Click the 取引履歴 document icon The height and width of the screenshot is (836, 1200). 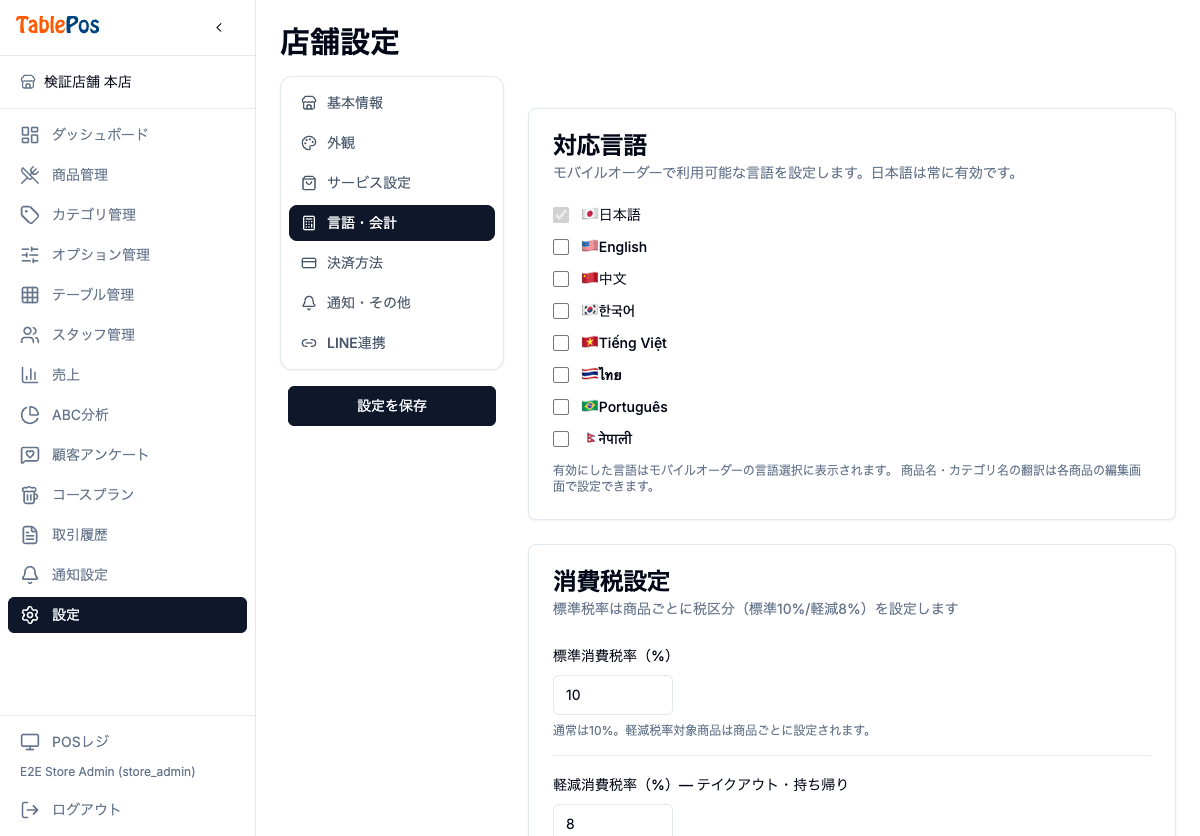(x=30, y=535)
